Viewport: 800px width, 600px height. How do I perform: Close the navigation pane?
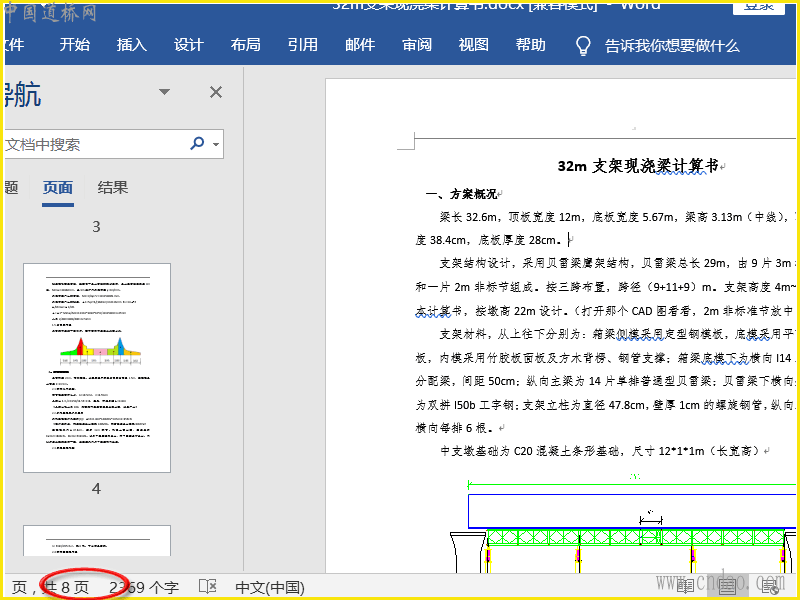[x=215, y=92]
